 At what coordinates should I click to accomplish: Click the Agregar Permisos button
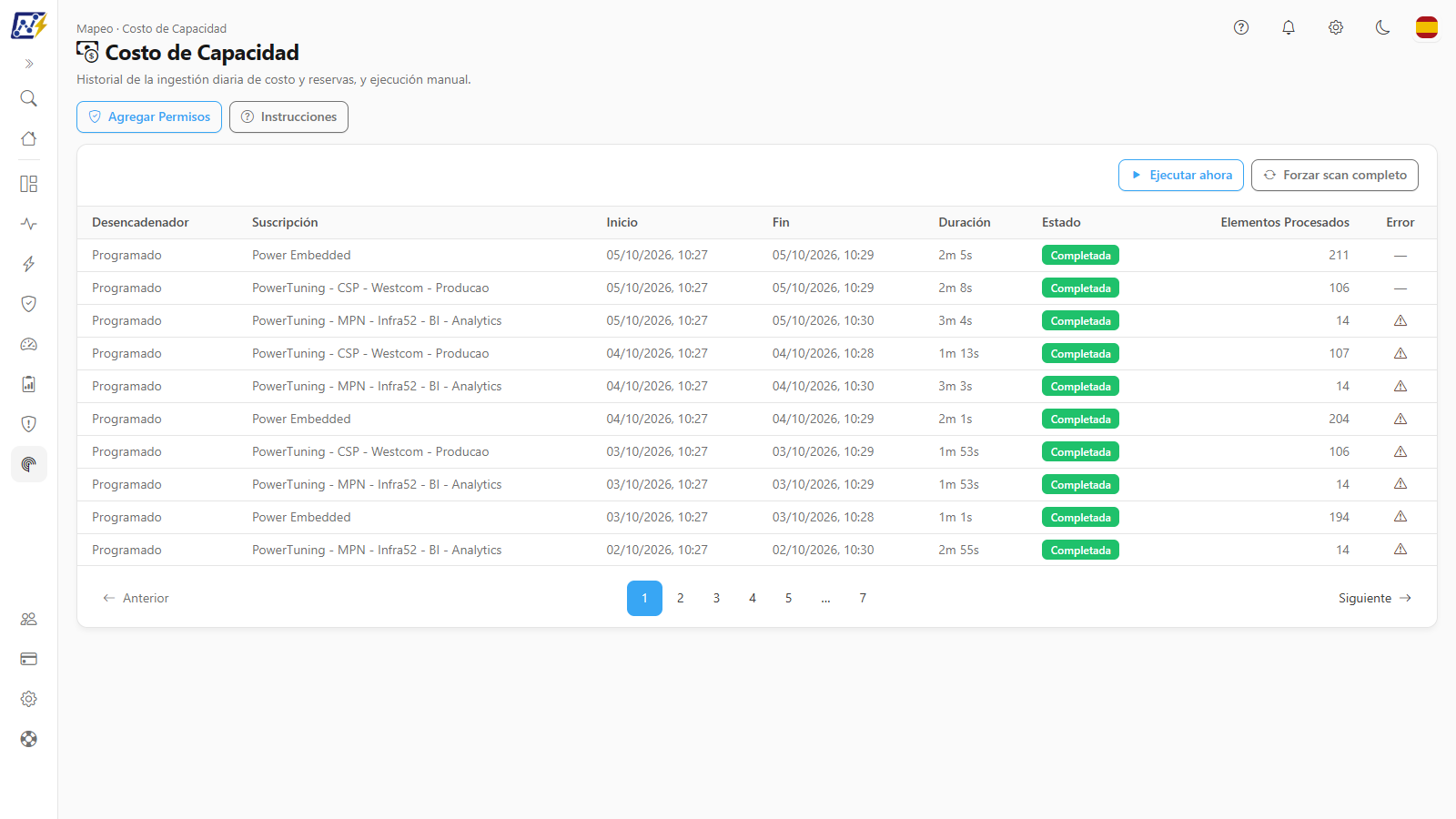tap(149, 116)
